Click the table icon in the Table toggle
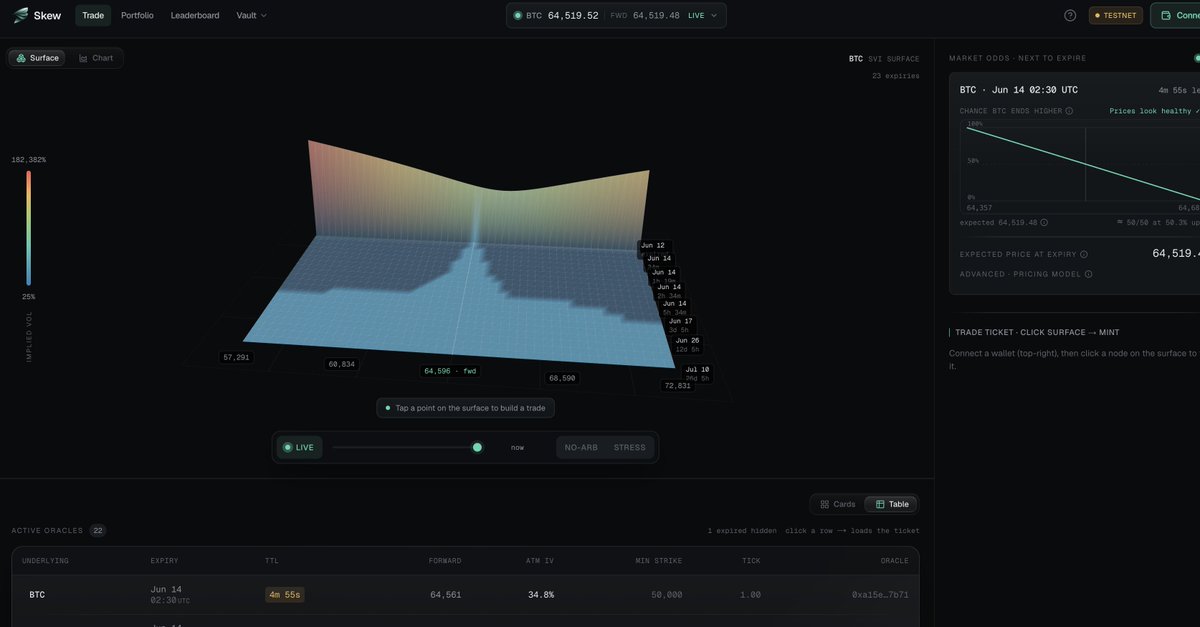 (880, 504)
